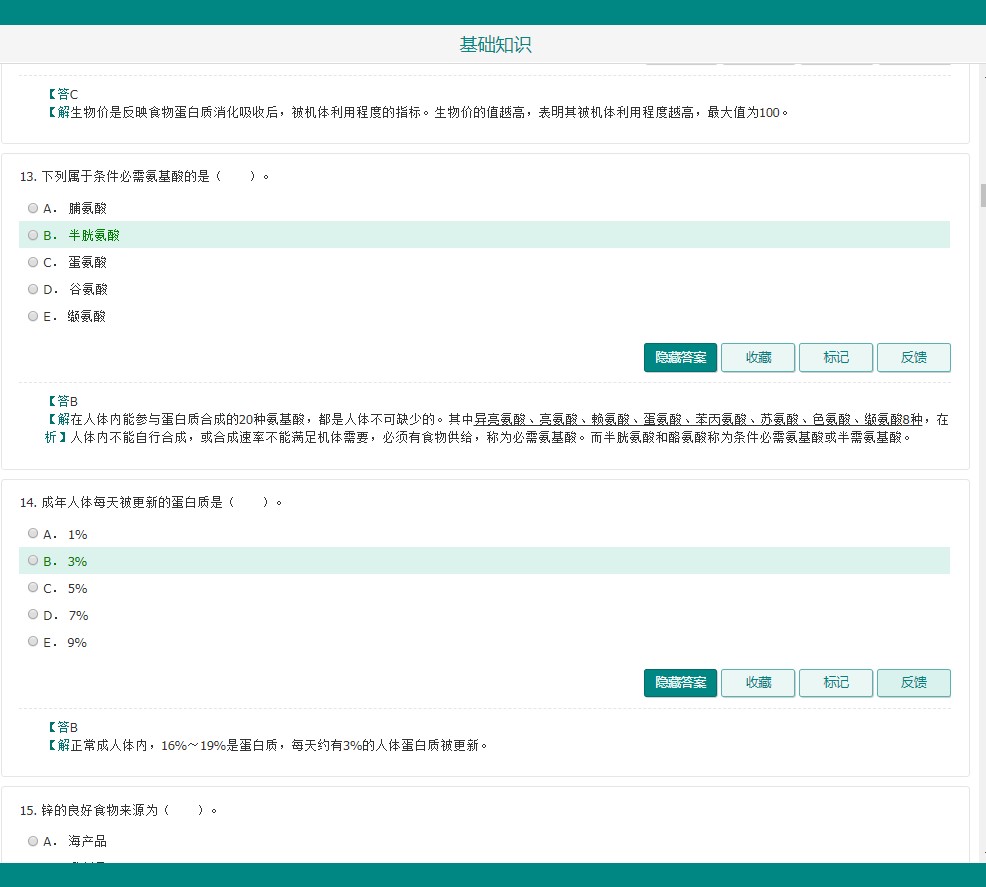
Task: Click the explanation starting 在人体内能参与蛋白质合成
Action: point(496,428)
